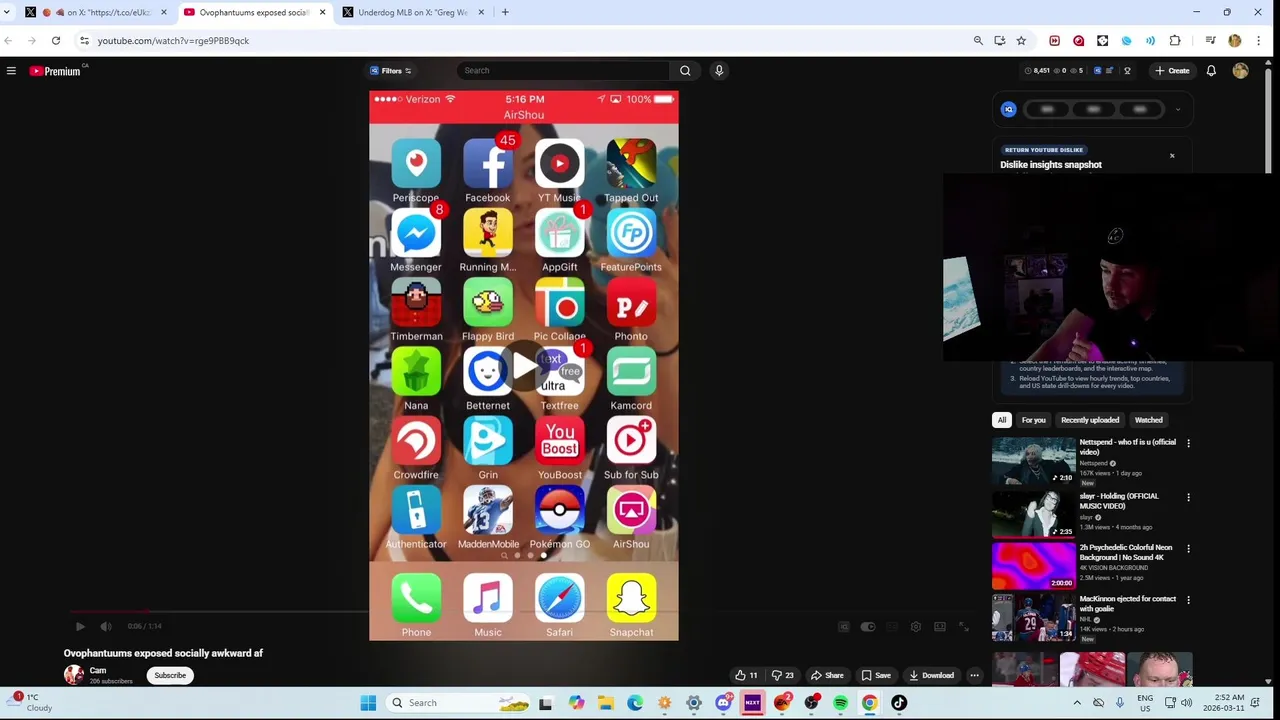Open options for slayr Holding video
1280x720 pixels.
point(1188,497)
